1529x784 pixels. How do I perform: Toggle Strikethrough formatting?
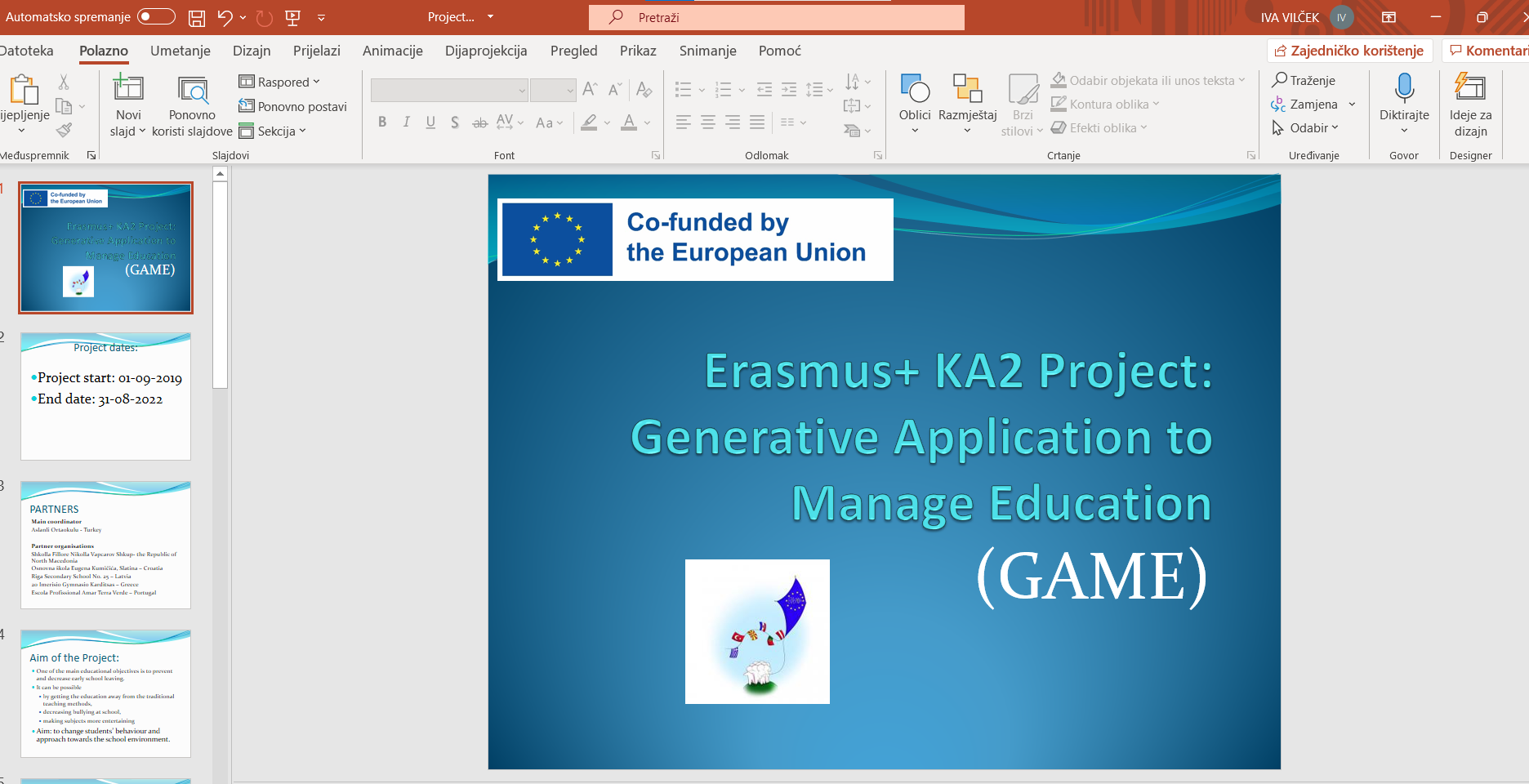(480, 122)
